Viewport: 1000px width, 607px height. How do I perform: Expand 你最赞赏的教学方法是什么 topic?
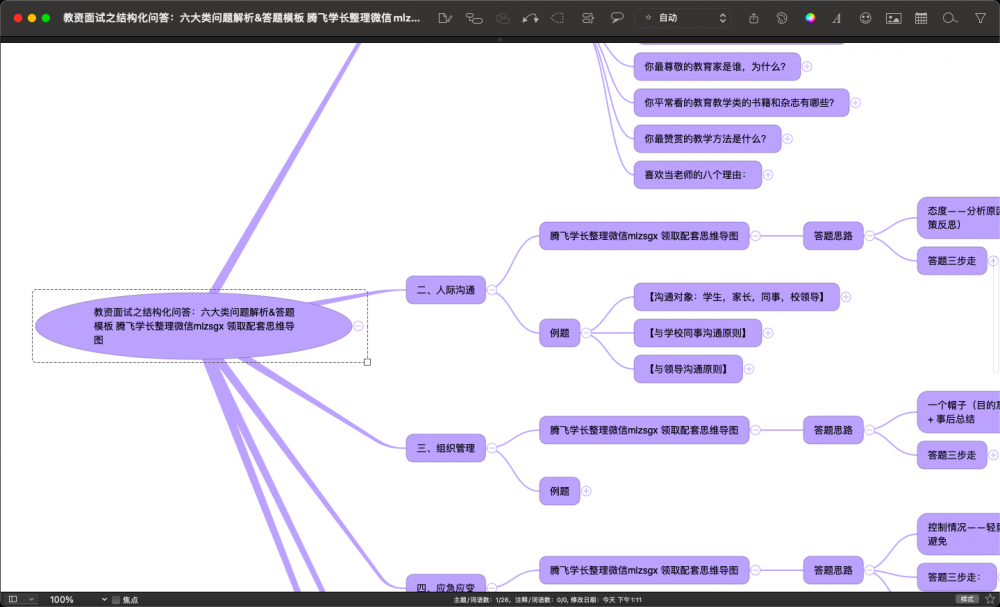(x=788, y=138)
